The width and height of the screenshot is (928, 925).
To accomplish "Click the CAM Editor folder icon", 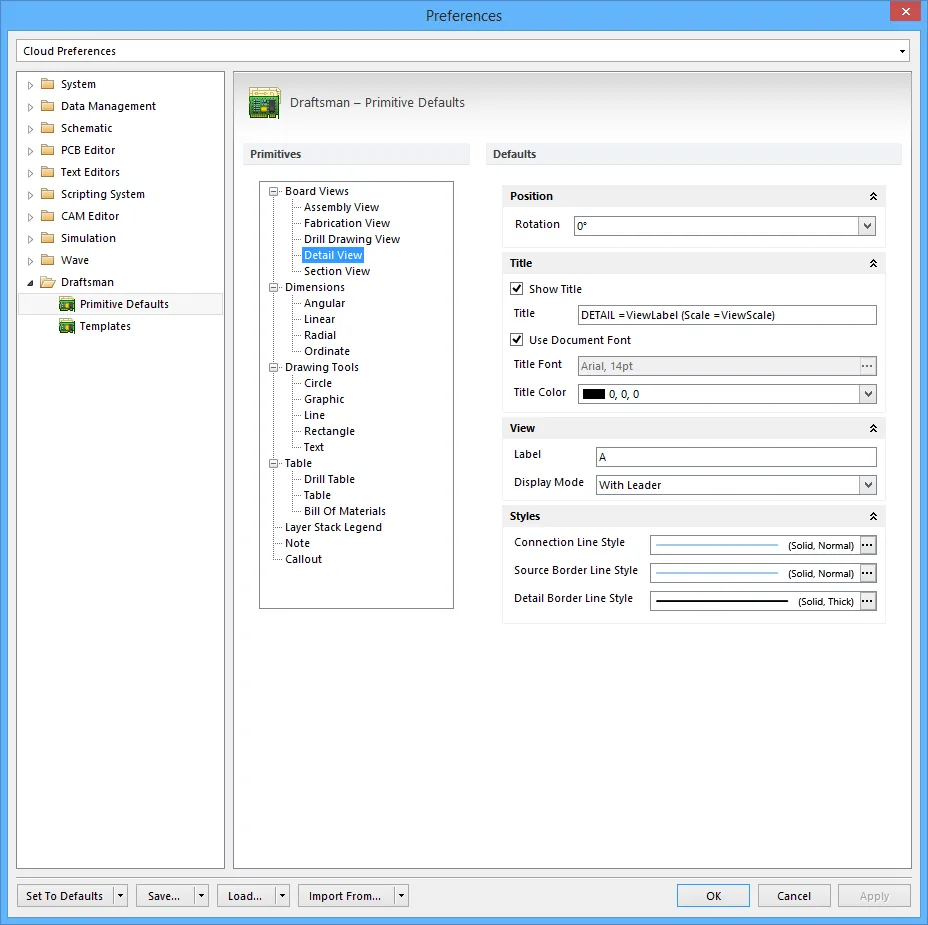I will point(47,216).
